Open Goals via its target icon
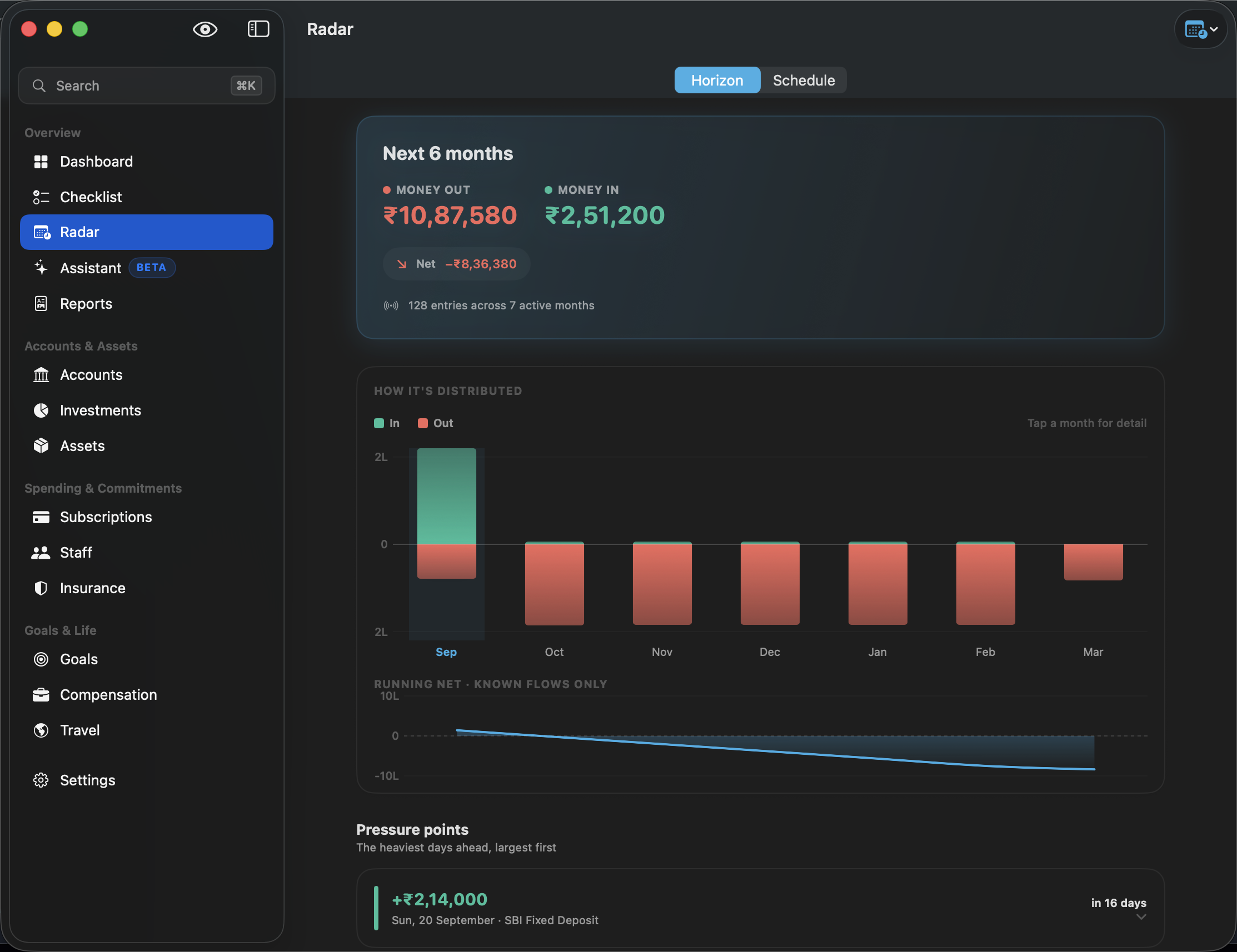This screenshot has height=952, width=1237. pyautogui.click(x=41, y=659)
